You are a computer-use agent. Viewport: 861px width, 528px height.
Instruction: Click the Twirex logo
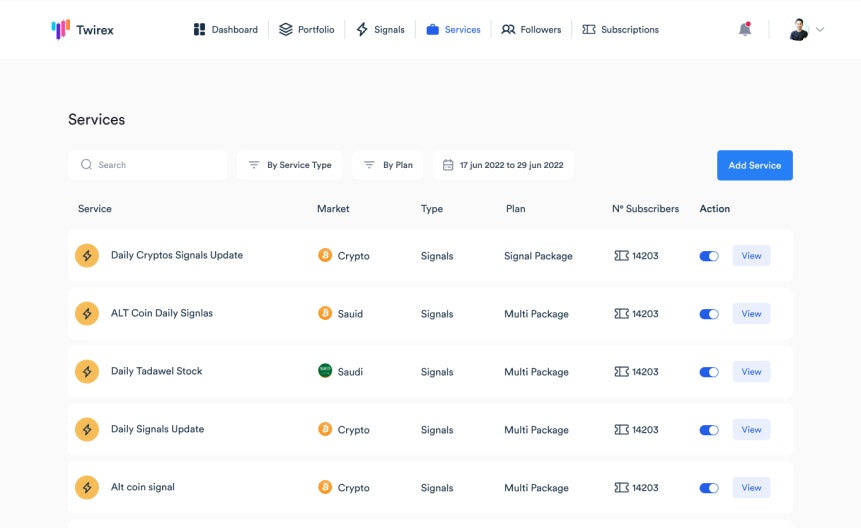(82, 30)
